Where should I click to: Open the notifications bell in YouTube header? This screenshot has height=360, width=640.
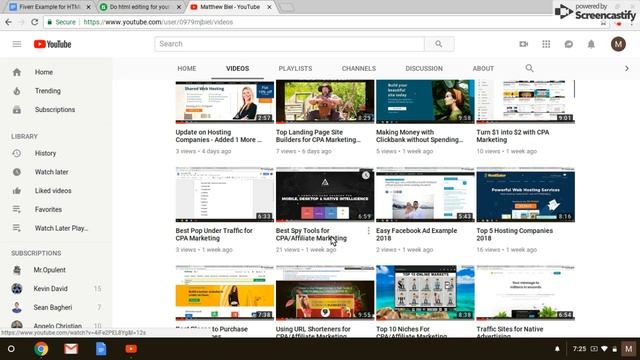pyautogui.click(x=591, y=44)
